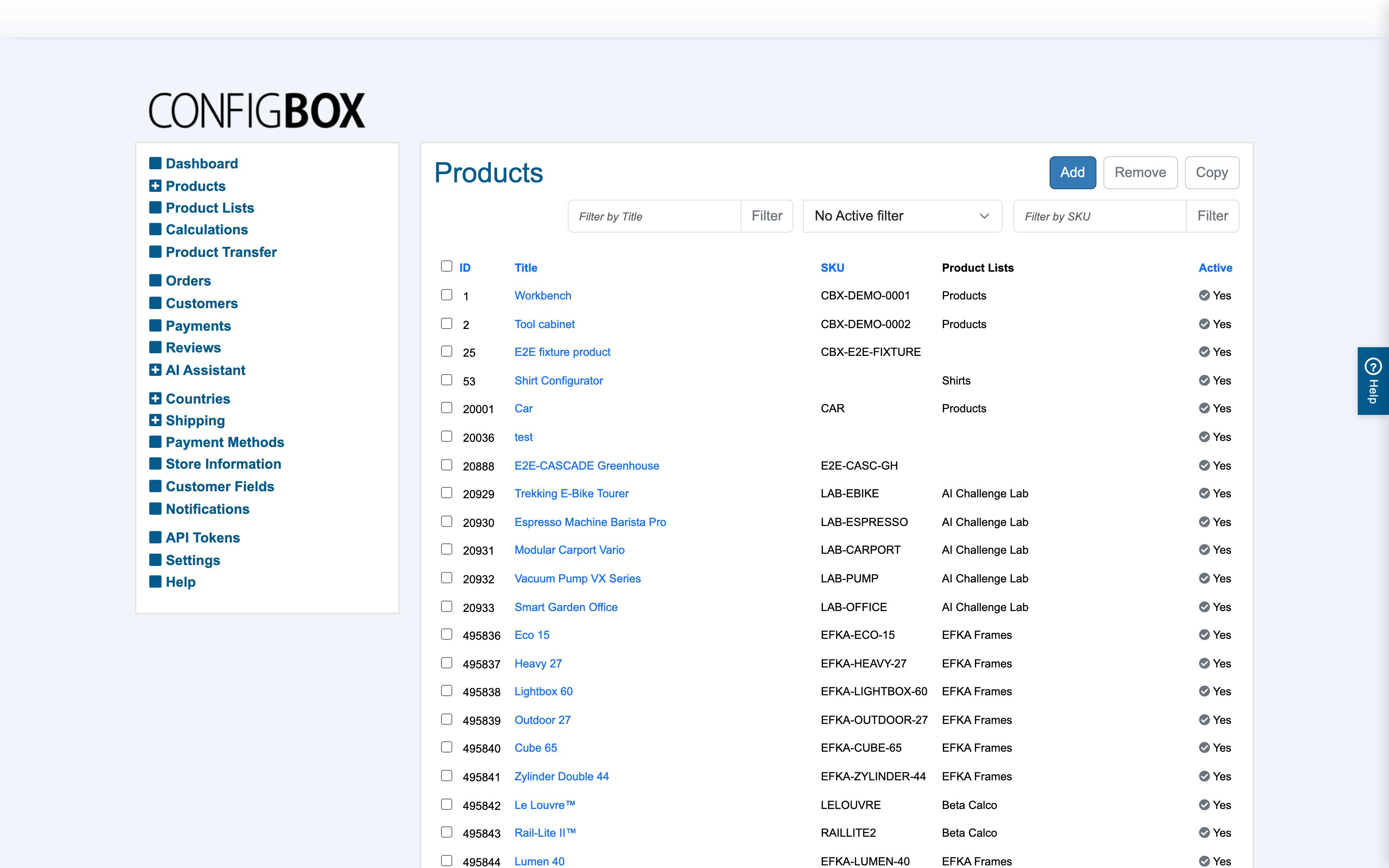
Task: Sort the table by Title column
Action: tap(526, 267)
